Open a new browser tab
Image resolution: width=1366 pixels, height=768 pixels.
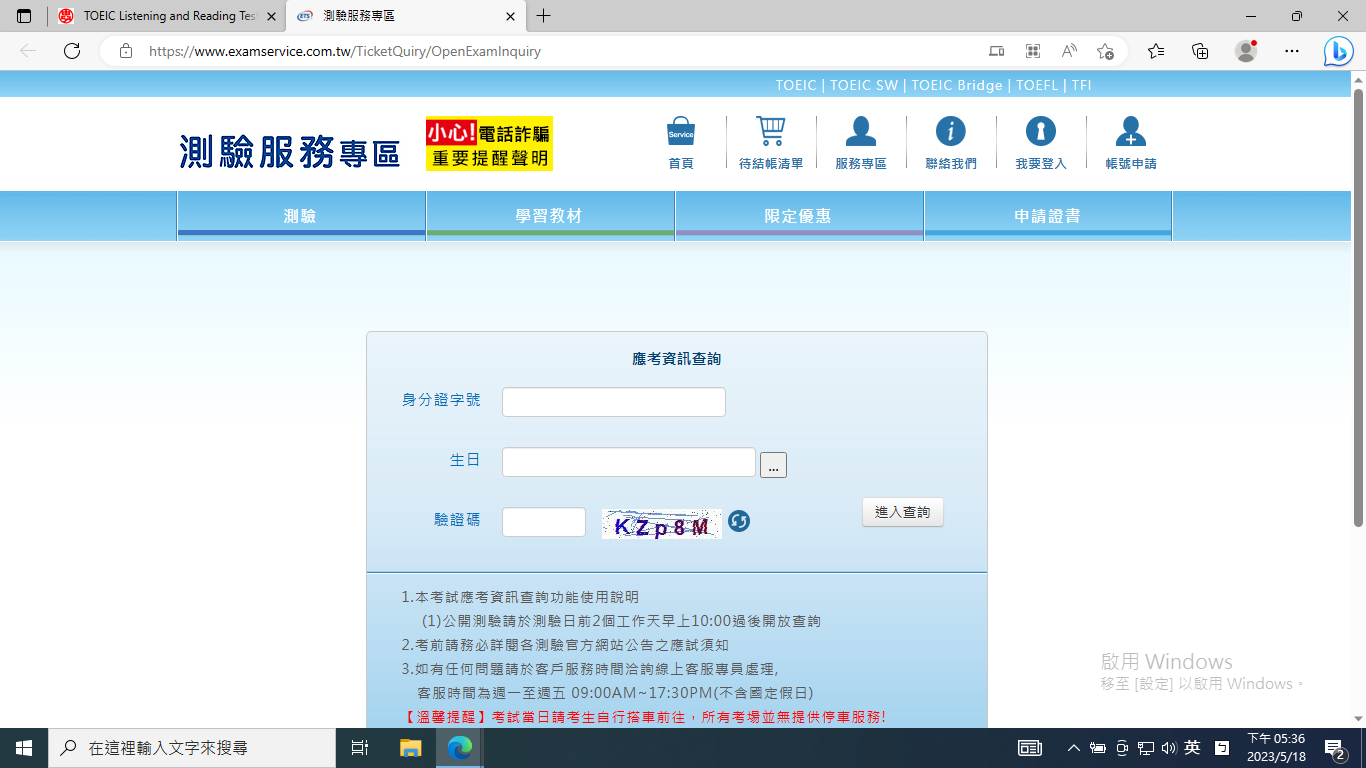(x=543, y=16)
